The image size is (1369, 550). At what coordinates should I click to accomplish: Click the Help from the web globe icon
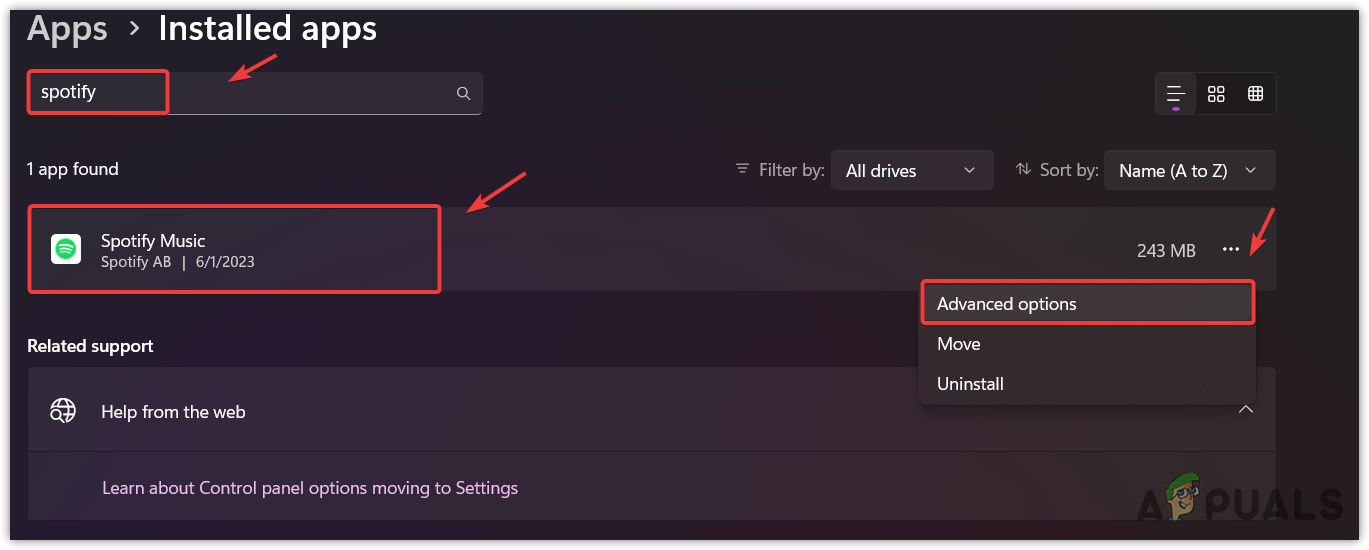click(64, 411)
